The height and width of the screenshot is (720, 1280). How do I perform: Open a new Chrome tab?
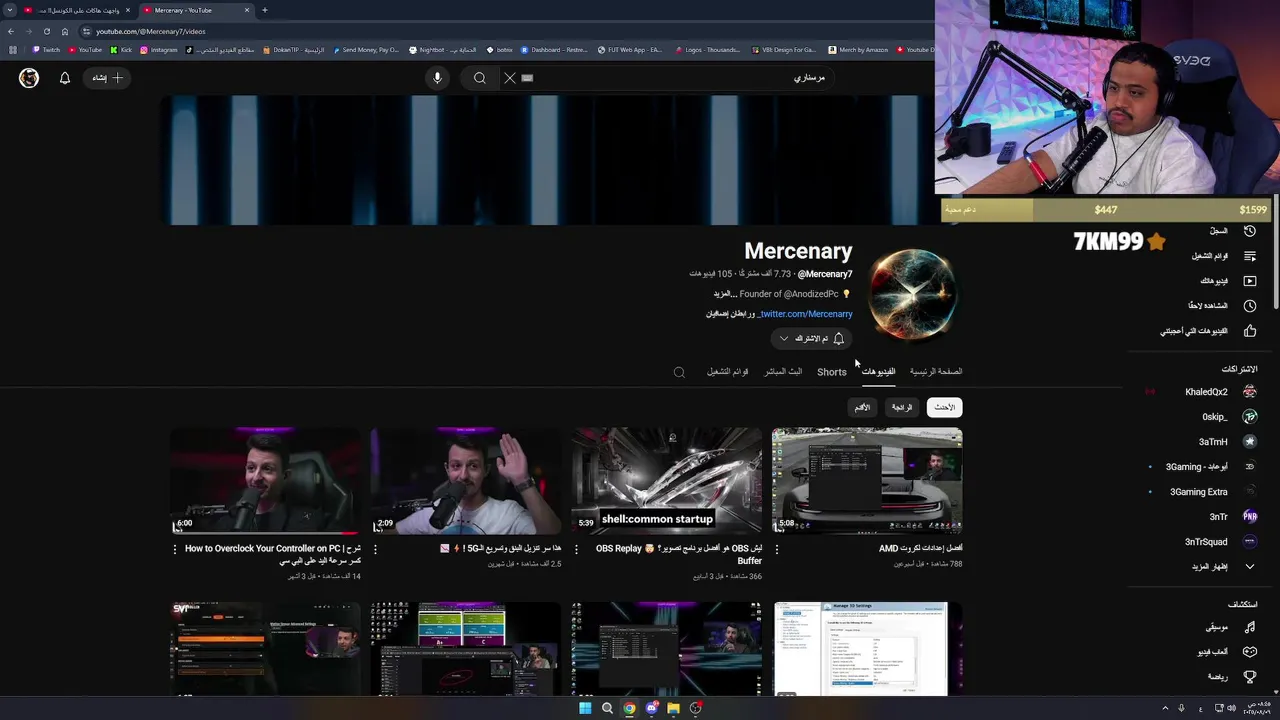click(265, 10)
